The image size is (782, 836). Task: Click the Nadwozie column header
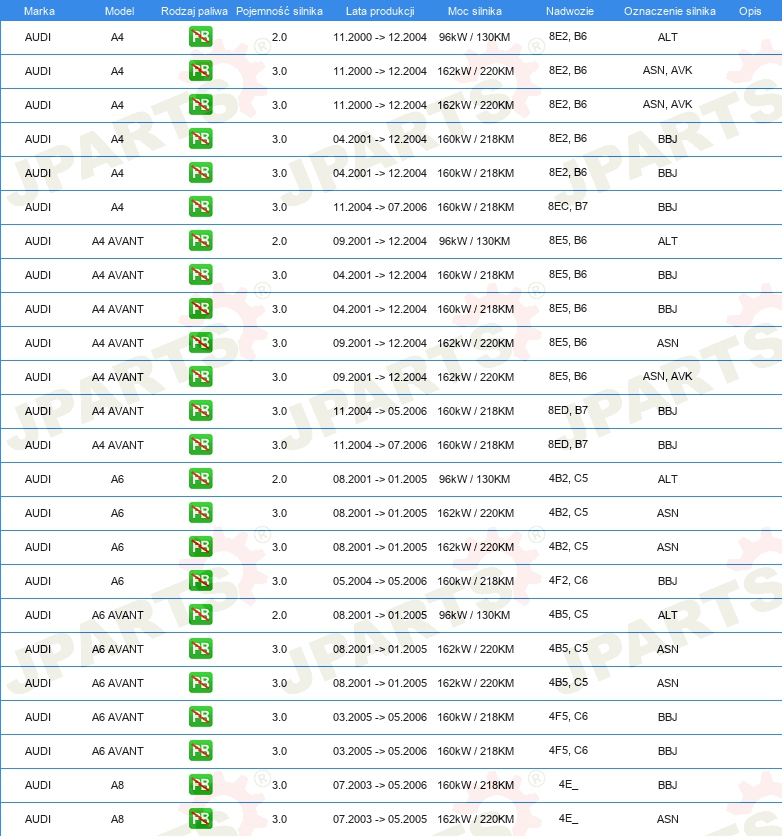pos(569,11)
